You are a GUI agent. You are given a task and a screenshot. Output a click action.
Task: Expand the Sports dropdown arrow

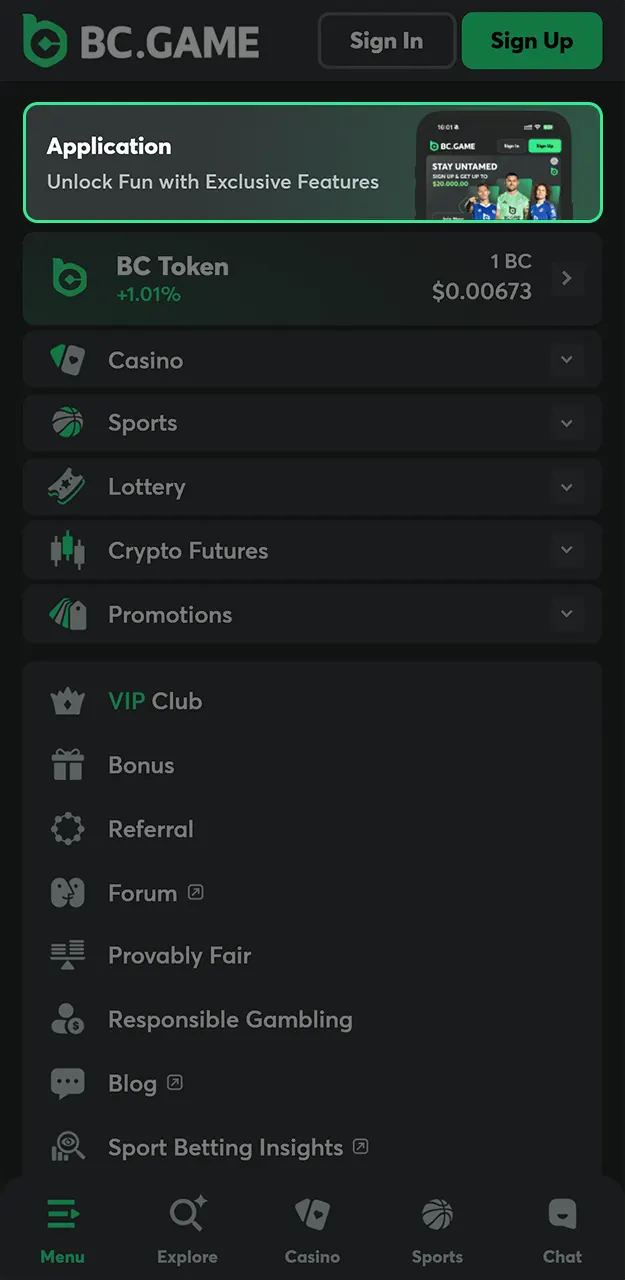point(567,424)
